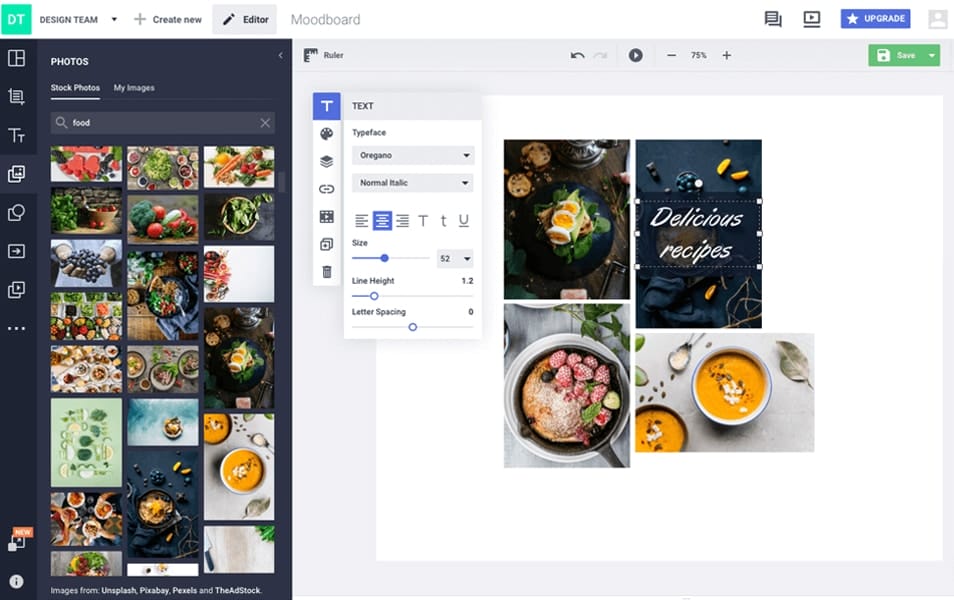The height and width of the screenshot is (600, 954).
Task: Open the link settings icon
Action: pos(326,188)
